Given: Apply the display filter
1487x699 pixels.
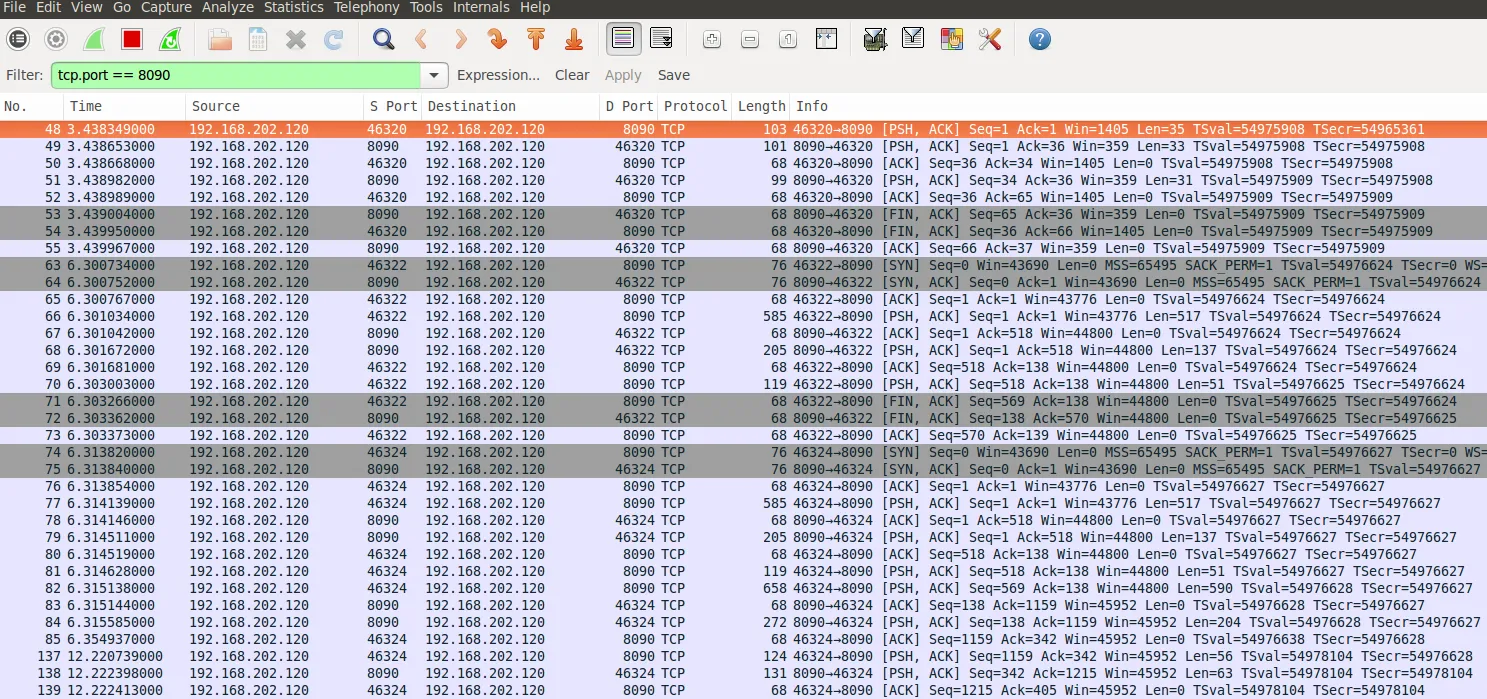Looking at the screenshot, I should [x=623, y=75].
